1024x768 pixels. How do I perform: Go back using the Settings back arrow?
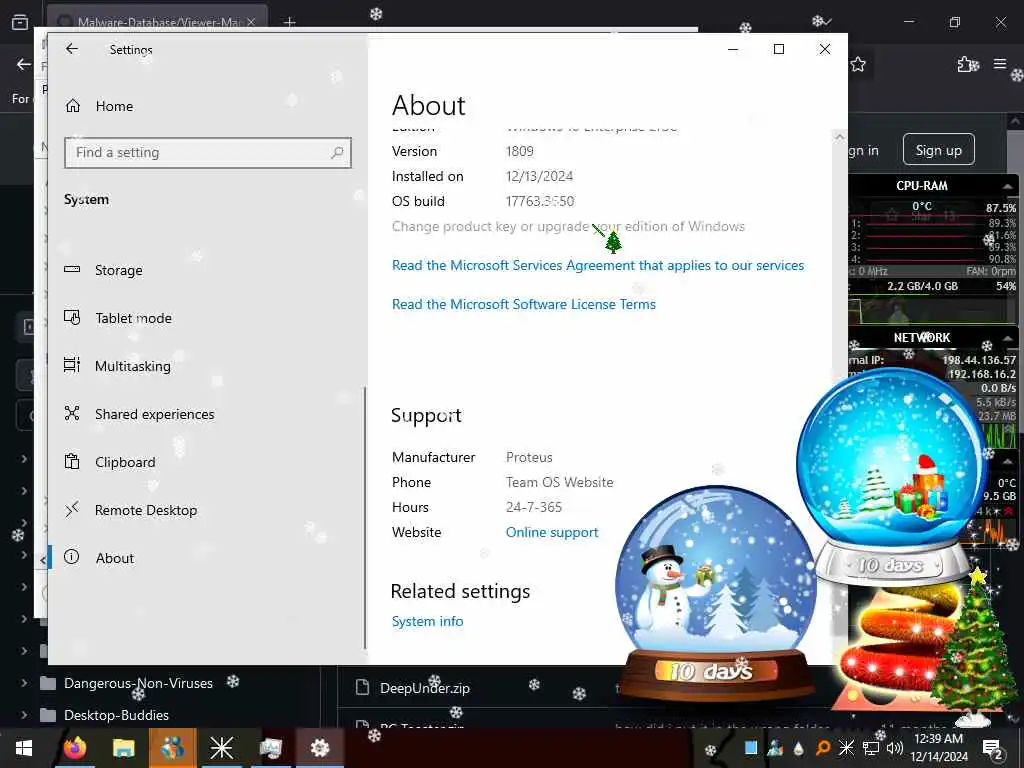pos(72,49)
